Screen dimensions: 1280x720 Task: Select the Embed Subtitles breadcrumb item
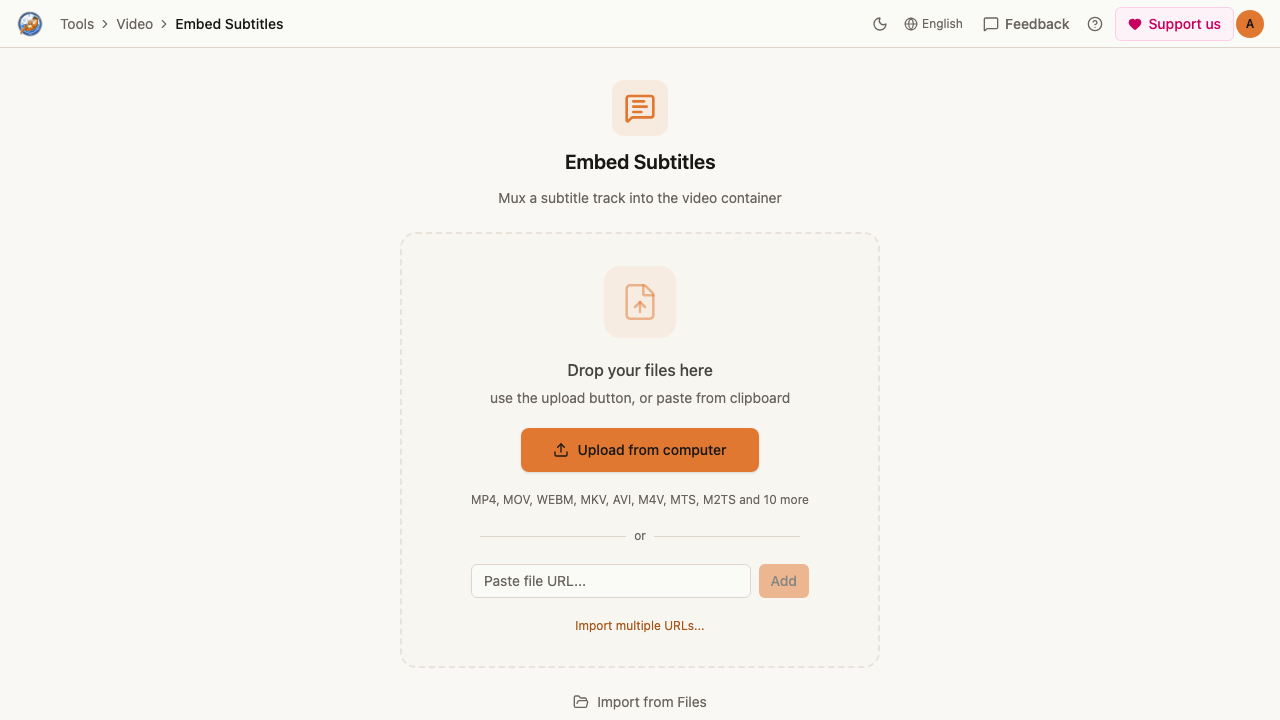229,24
